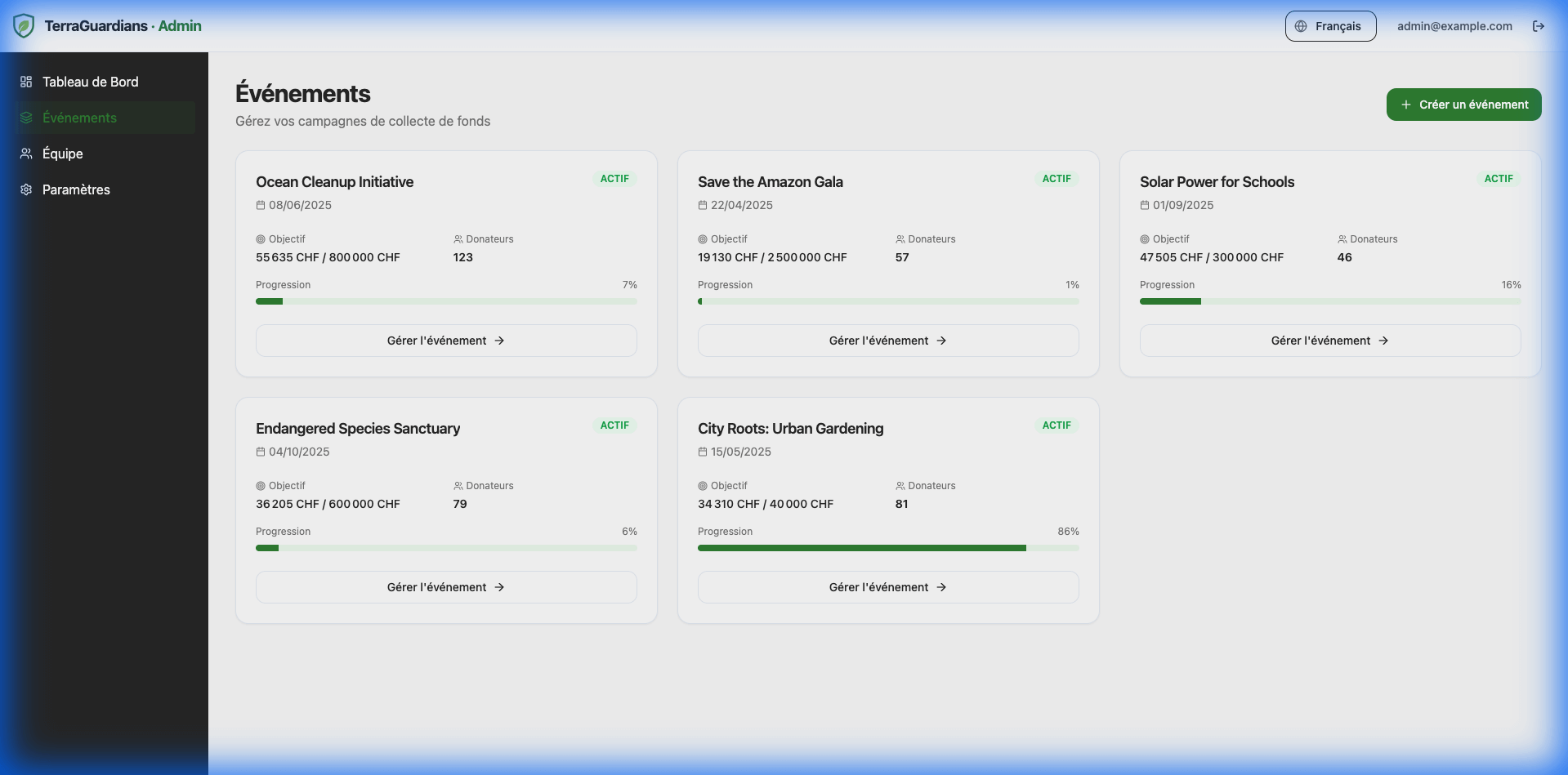Go to Paramètres menu item

click(76, 189)
